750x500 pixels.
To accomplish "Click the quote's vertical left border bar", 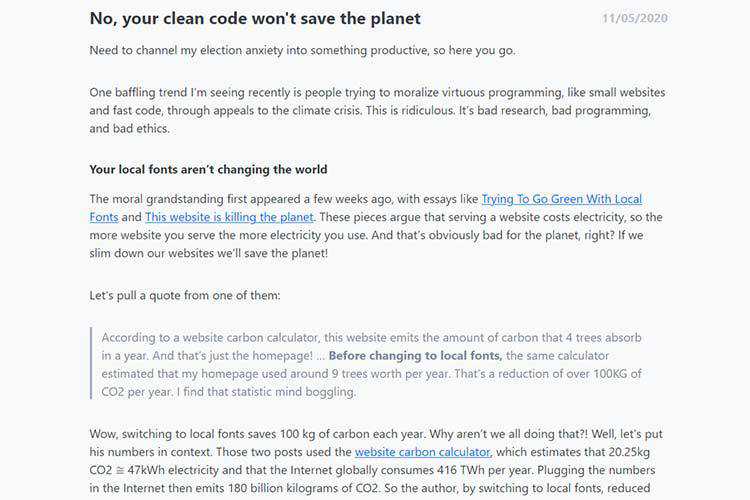I will tap(90, 364).
